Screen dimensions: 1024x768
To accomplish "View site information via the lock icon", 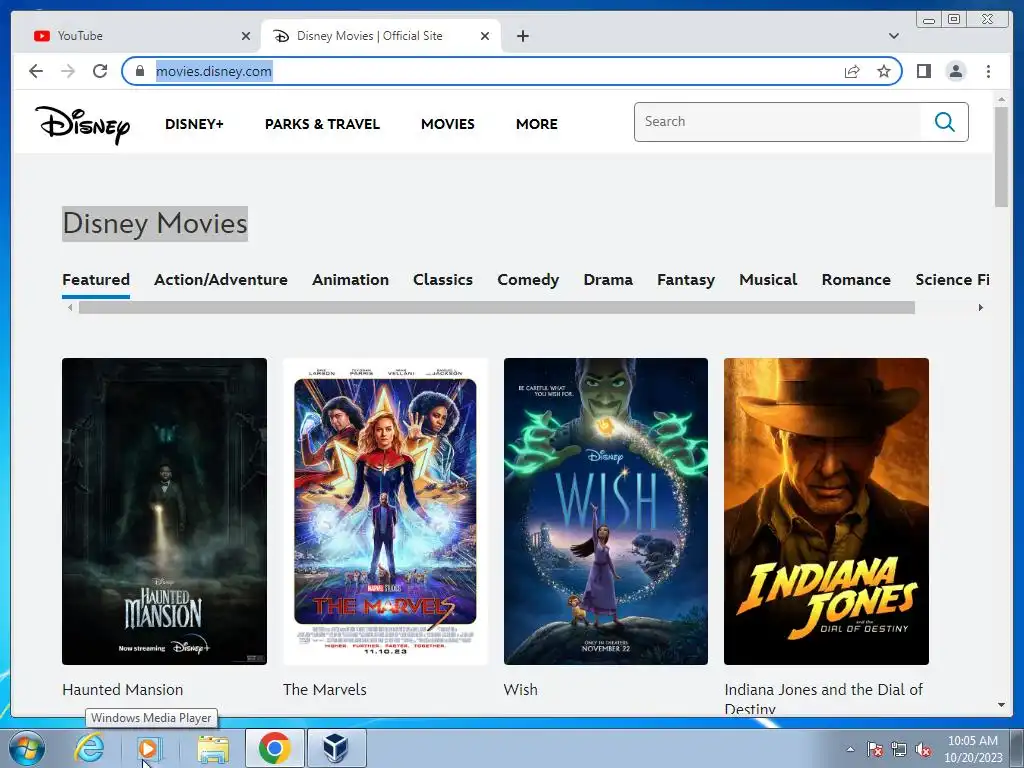I will (x=140, y=71).
